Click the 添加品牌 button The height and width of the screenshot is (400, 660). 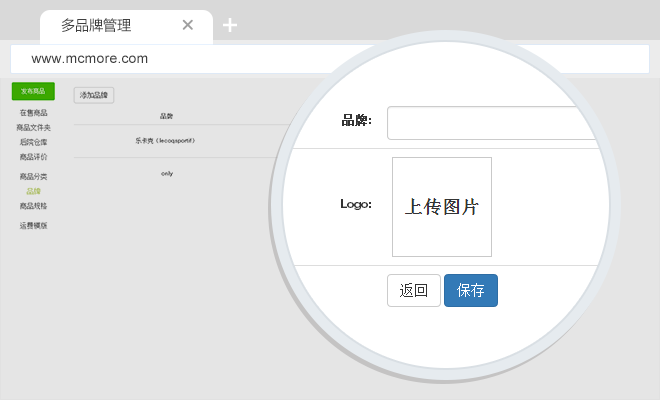click(x=94, y=96)
